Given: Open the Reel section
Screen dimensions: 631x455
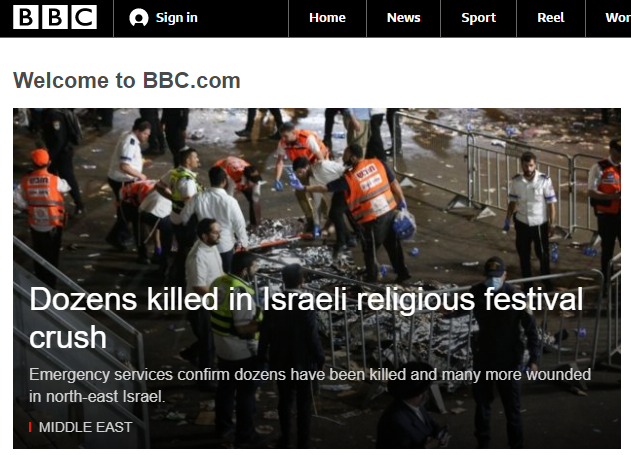Looking at the screenshot, I should tap(551, 18).
